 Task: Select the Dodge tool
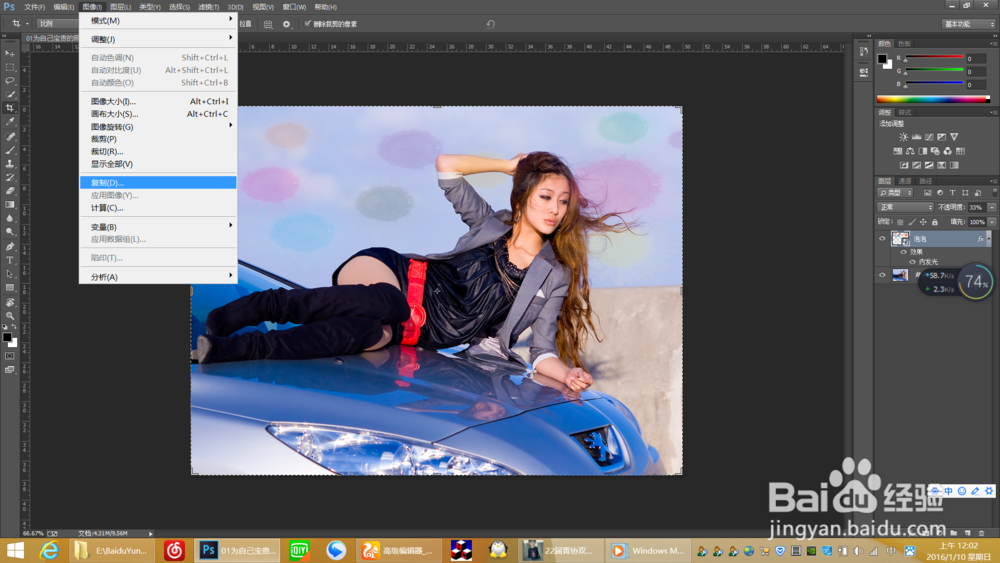(x=10, y=231)
